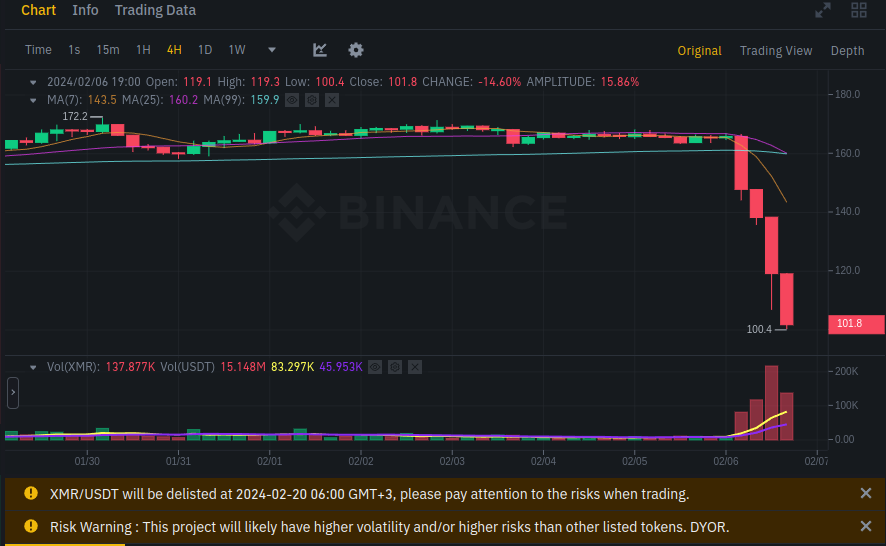
Task: Click the 180.0 price axis label
Action: click(848, 94)
